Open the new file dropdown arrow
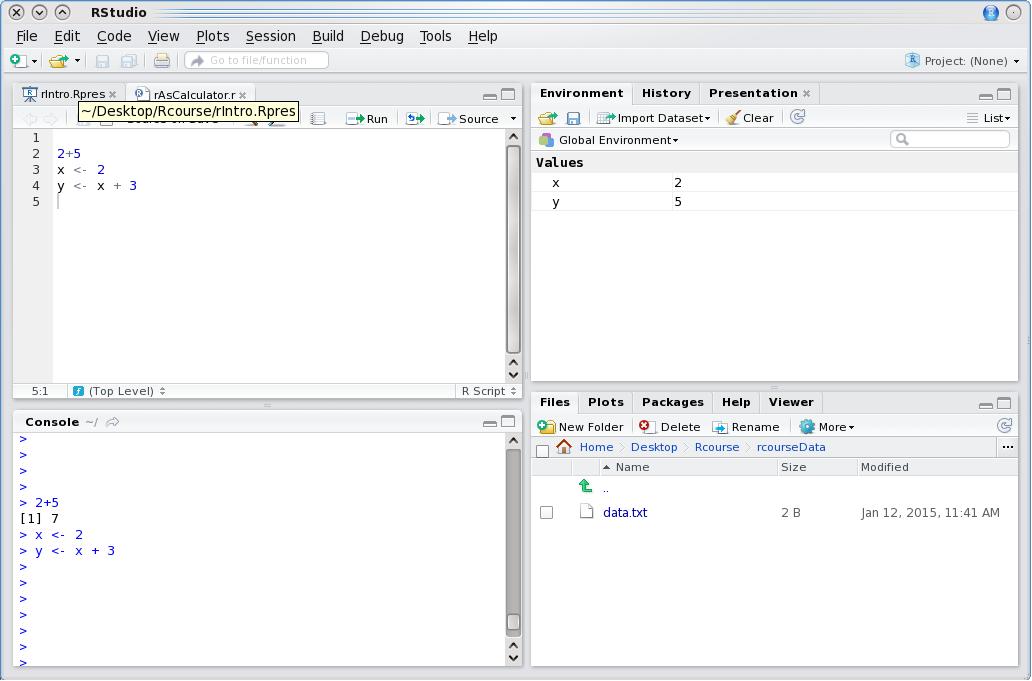The height and width of the screenshot is (681, 1032). point(34,61)
